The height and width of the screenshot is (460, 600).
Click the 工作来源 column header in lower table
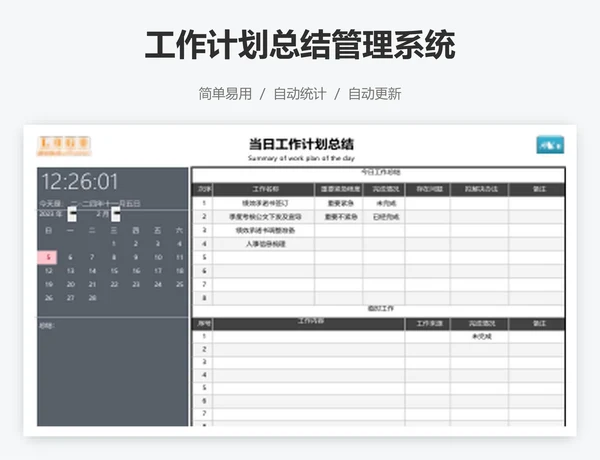[x=429, y=324]
